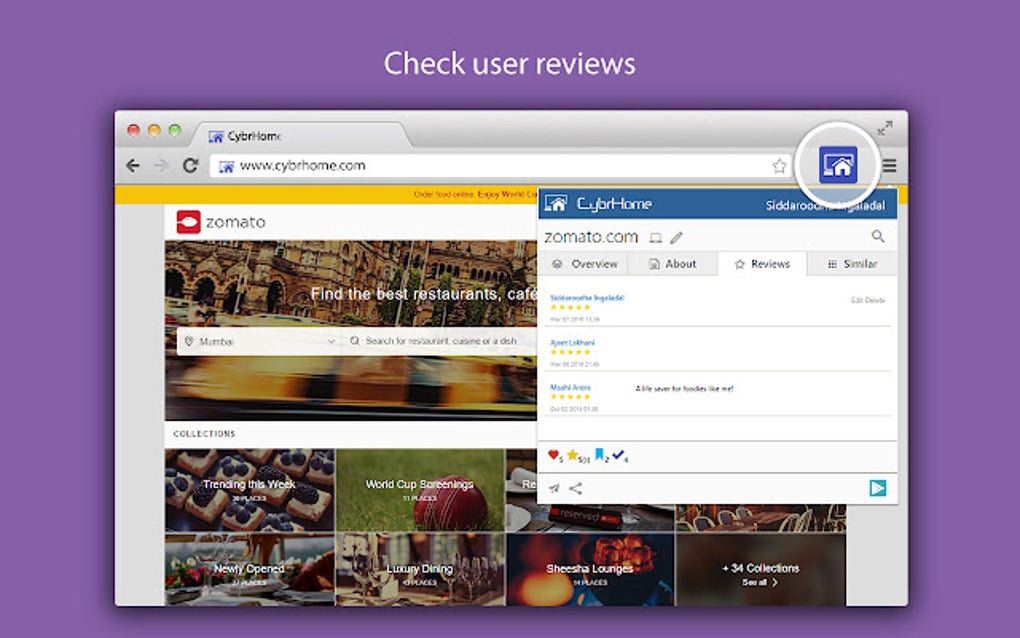The width and height of the screenshot is (1020, 638).
Task: Click the red Zomato logo icon
Action: 189,222
